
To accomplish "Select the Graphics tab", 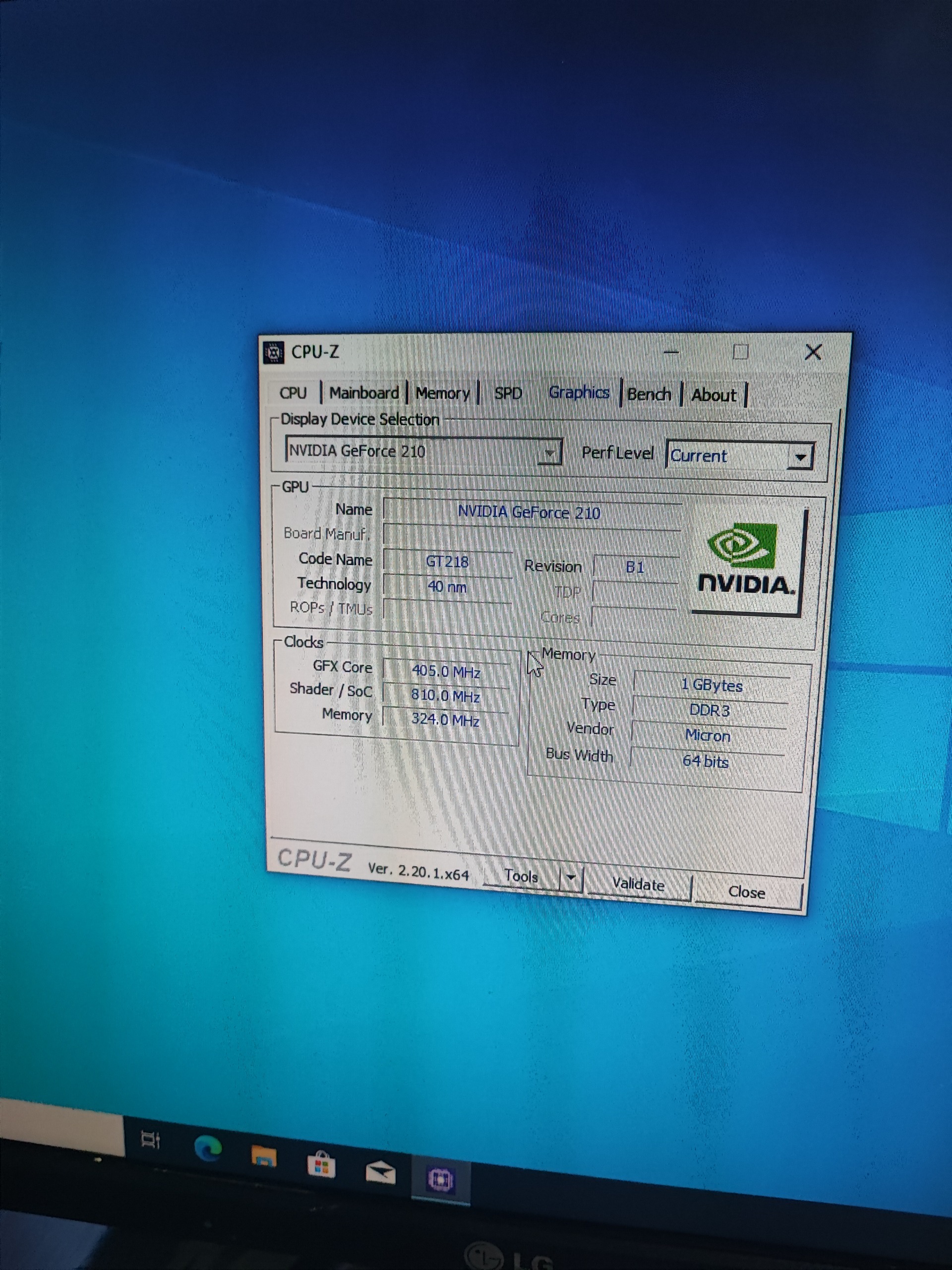I will [579, 392].
